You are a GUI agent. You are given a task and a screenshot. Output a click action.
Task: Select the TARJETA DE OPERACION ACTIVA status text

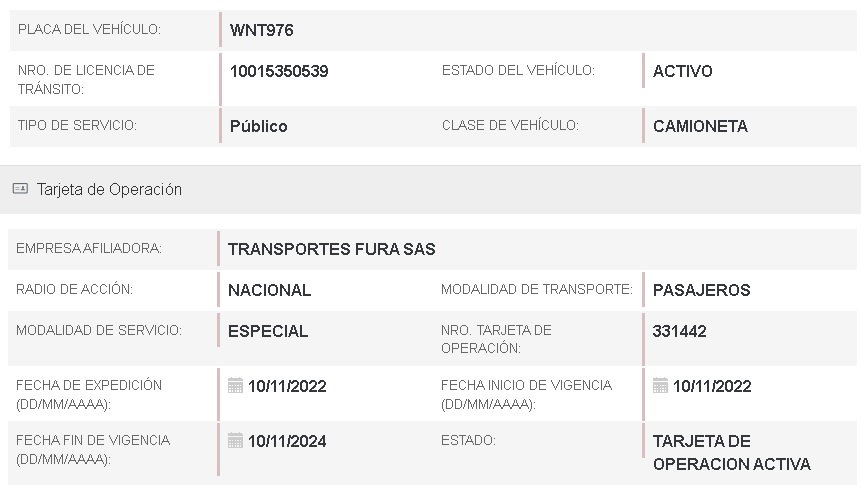pyautogui.click(x=731, y=452)
